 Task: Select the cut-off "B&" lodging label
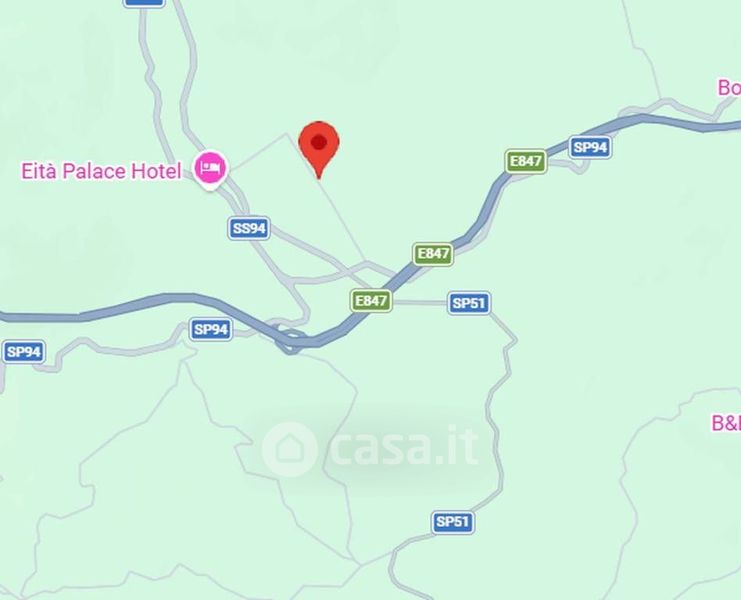click(x=726, y=423)
